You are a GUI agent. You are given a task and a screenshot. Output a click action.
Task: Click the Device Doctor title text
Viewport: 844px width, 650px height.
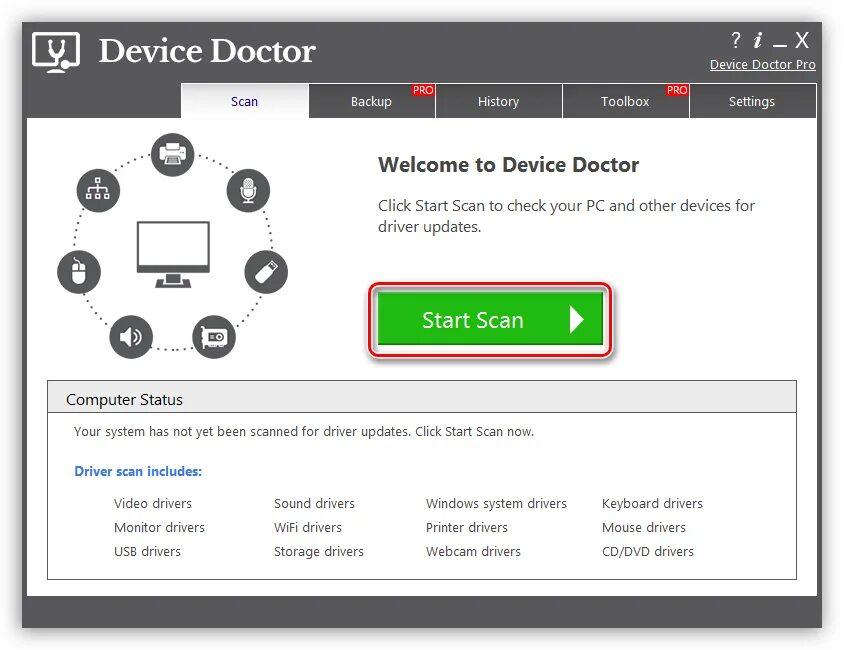(207, 52)
